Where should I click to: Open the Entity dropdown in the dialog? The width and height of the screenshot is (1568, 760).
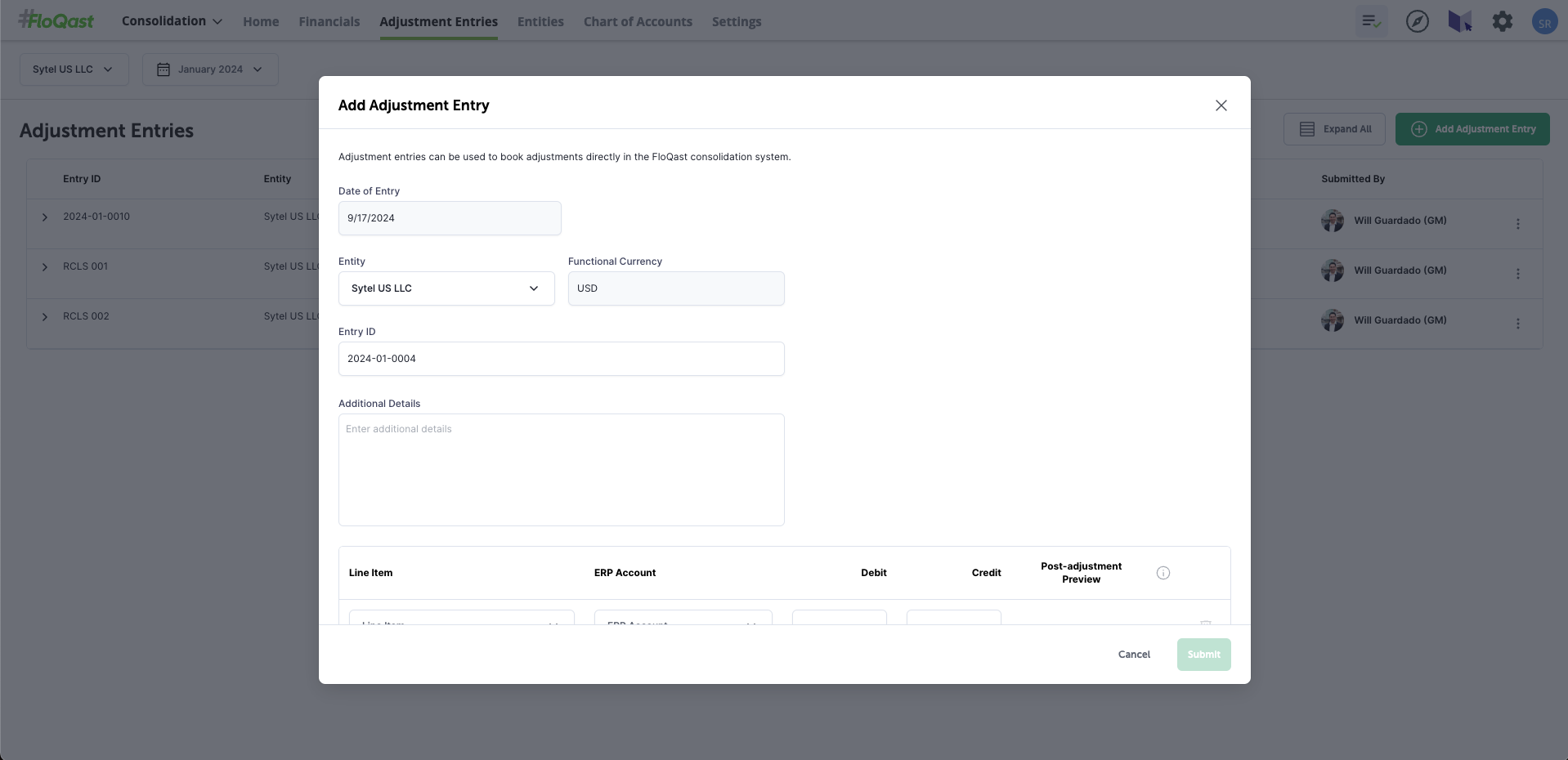[x=446, y=288]
